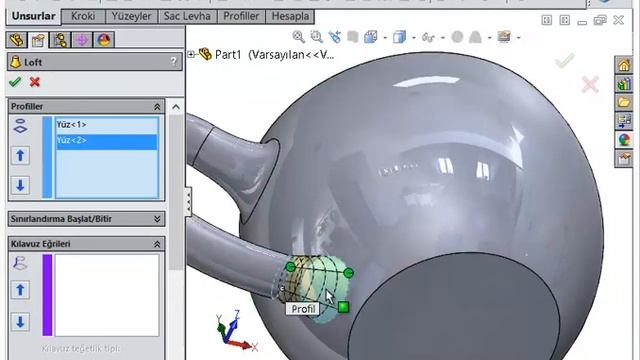Open View Palette task pane icon
Image resolution: width=640 pixels, height=360 pixels.
624,121
